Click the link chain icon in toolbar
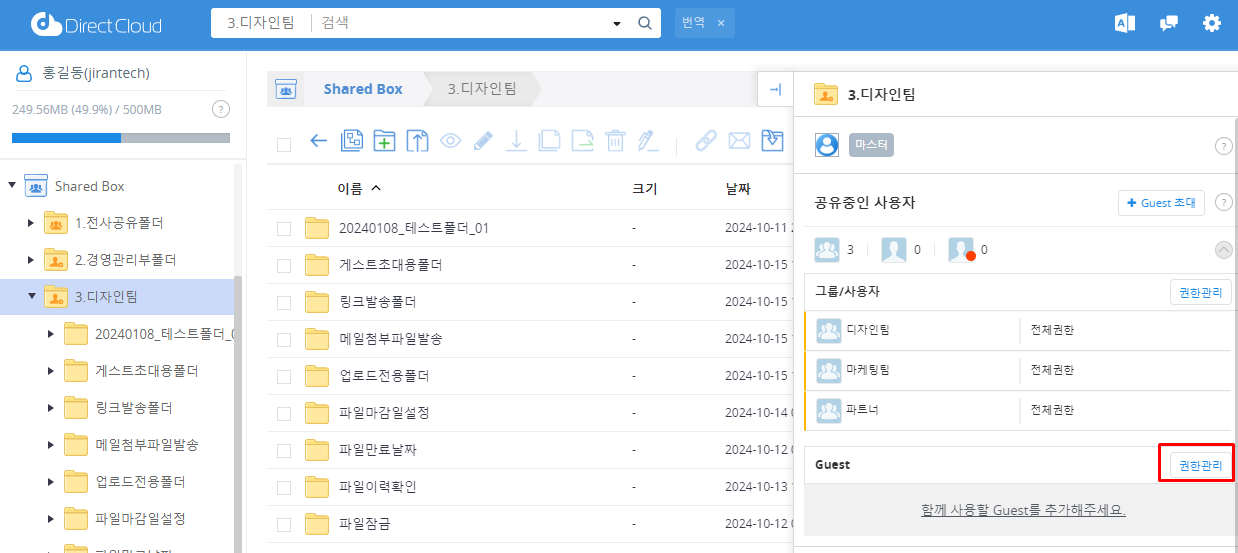The image size is (1238, 553). click(706, 141)
